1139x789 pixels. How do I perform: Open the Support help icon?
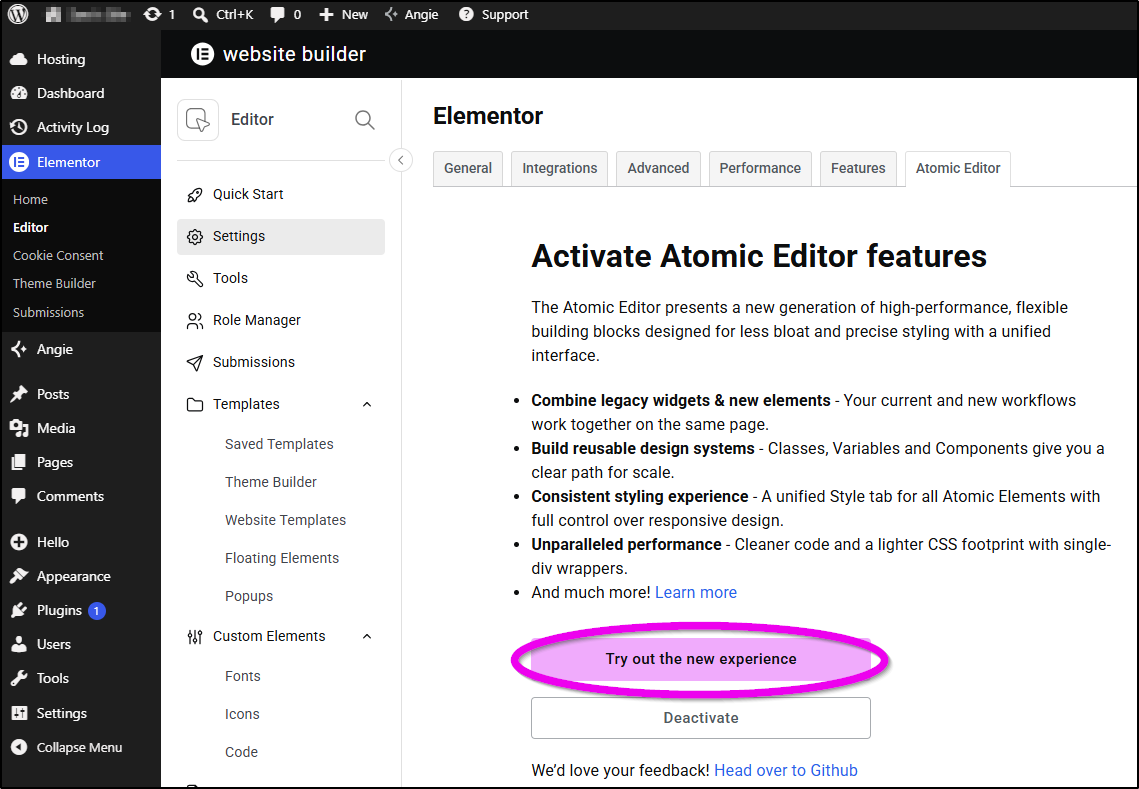tap(466, 14)
